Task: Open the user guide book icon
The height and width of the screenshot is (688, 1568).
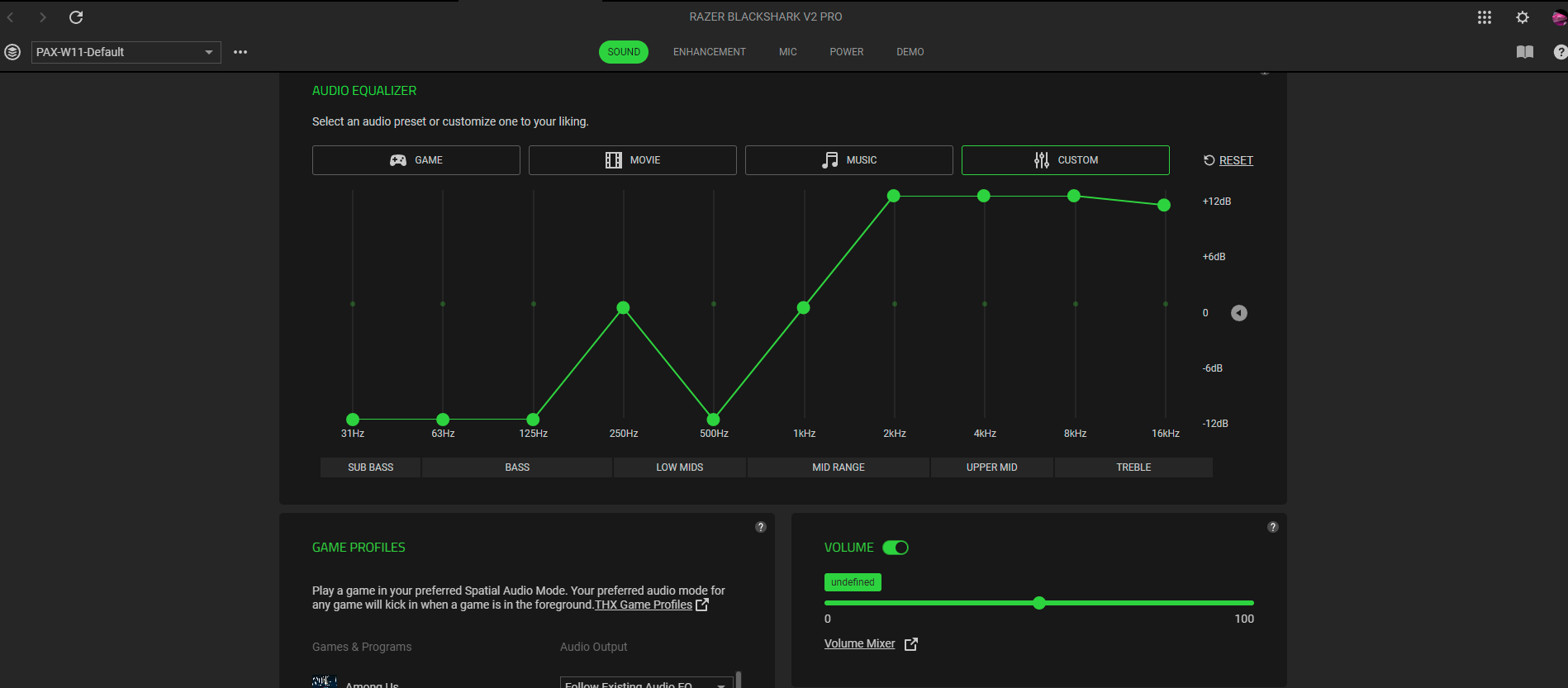Action: coord(1525,52)
